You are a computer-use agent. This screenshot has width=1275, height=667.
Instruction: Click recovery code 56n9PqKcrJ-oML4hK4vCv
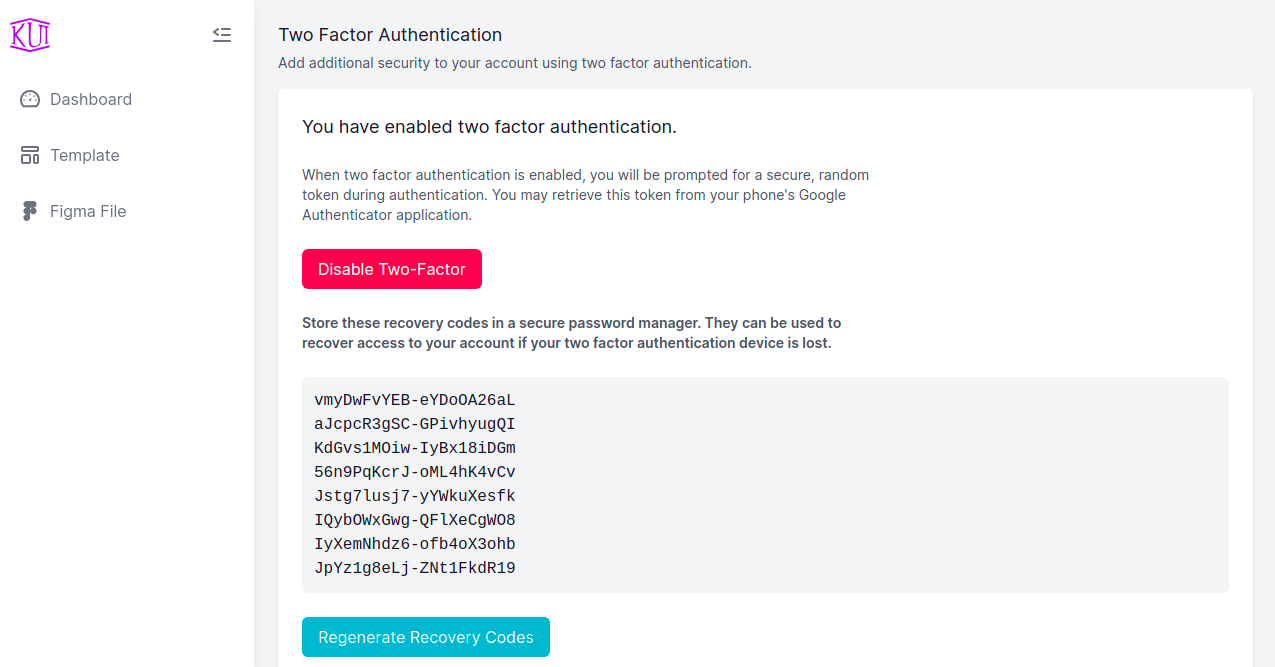point(415,472)
